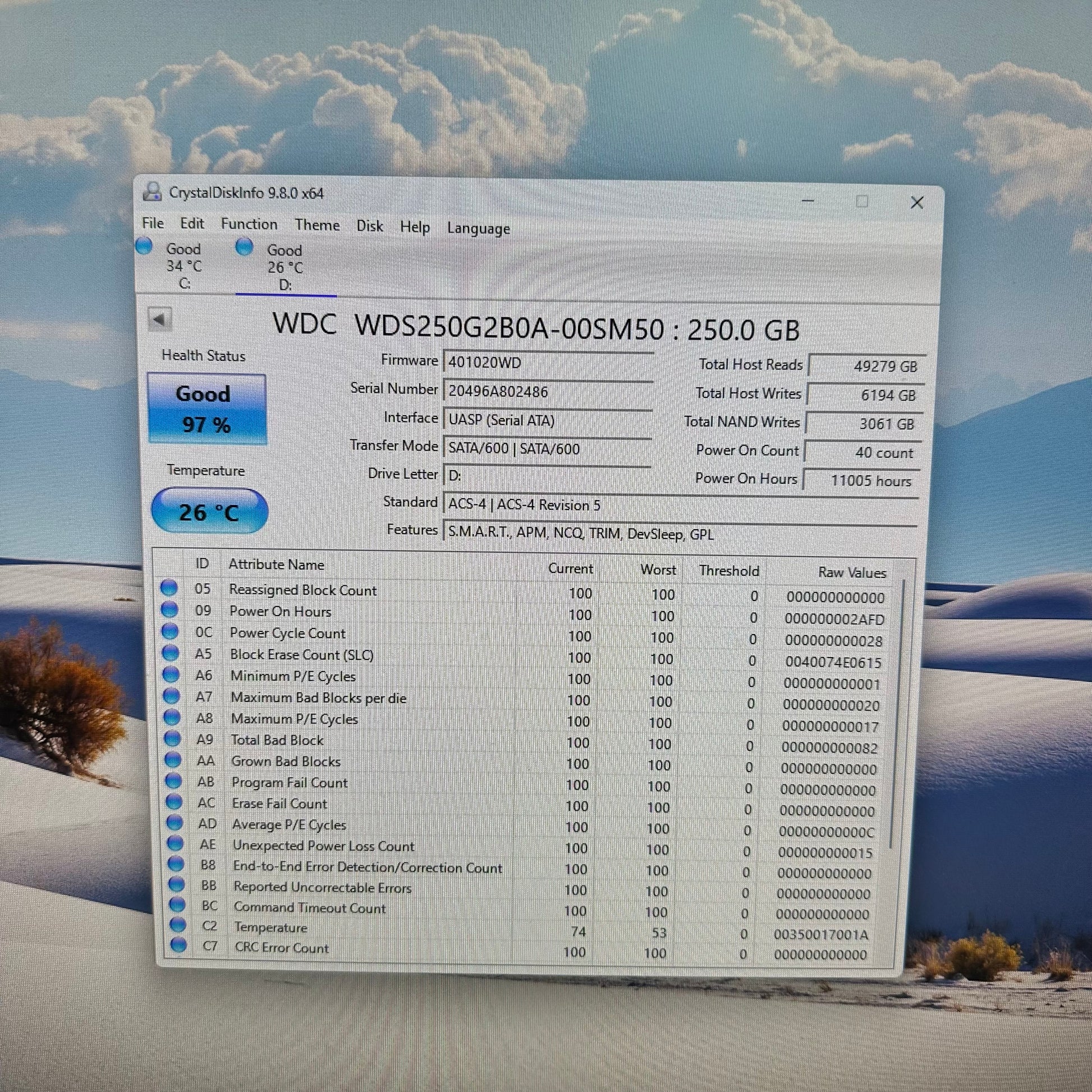Viewport: 1092px width, 1092px height.
Task: Click the Threshold column header
Action: pos(729,570)
